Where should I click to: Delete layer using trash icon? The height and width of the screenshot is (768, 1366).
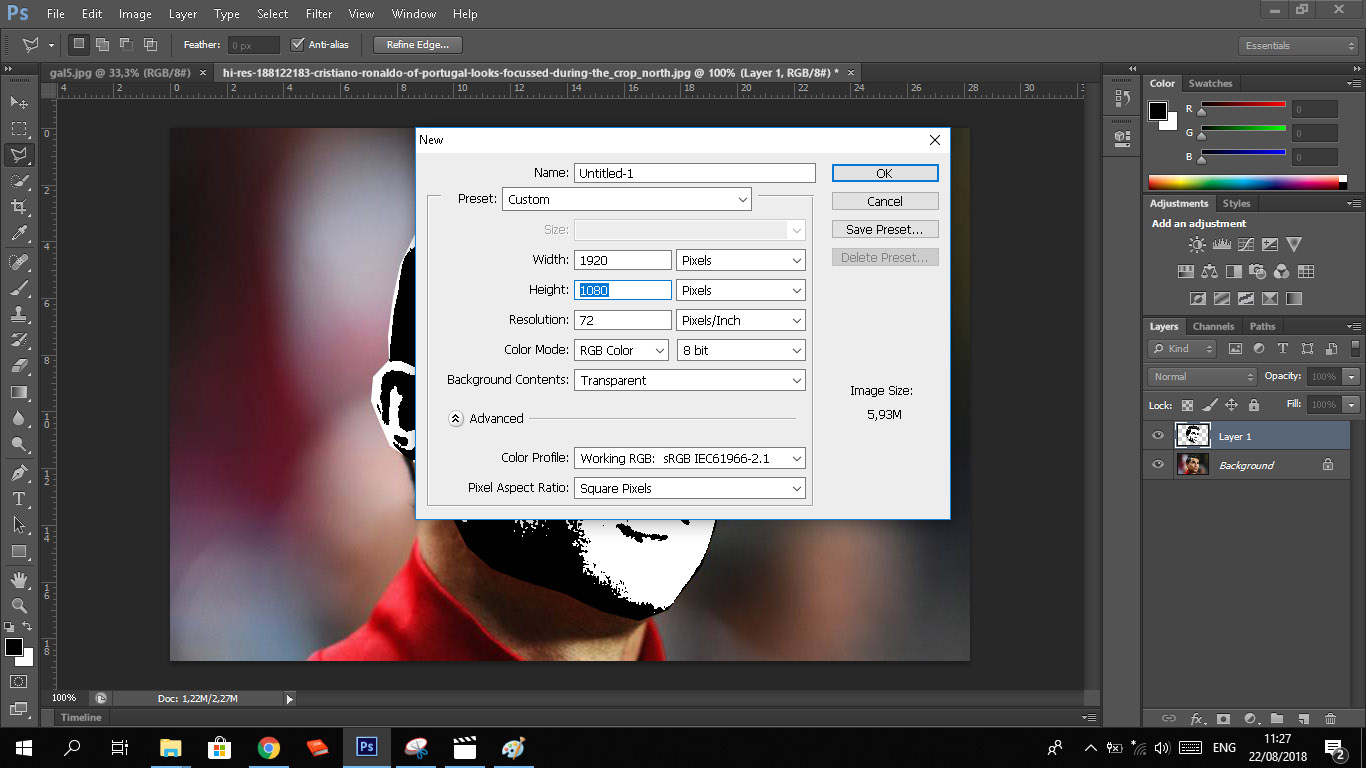pos(1330,718)
